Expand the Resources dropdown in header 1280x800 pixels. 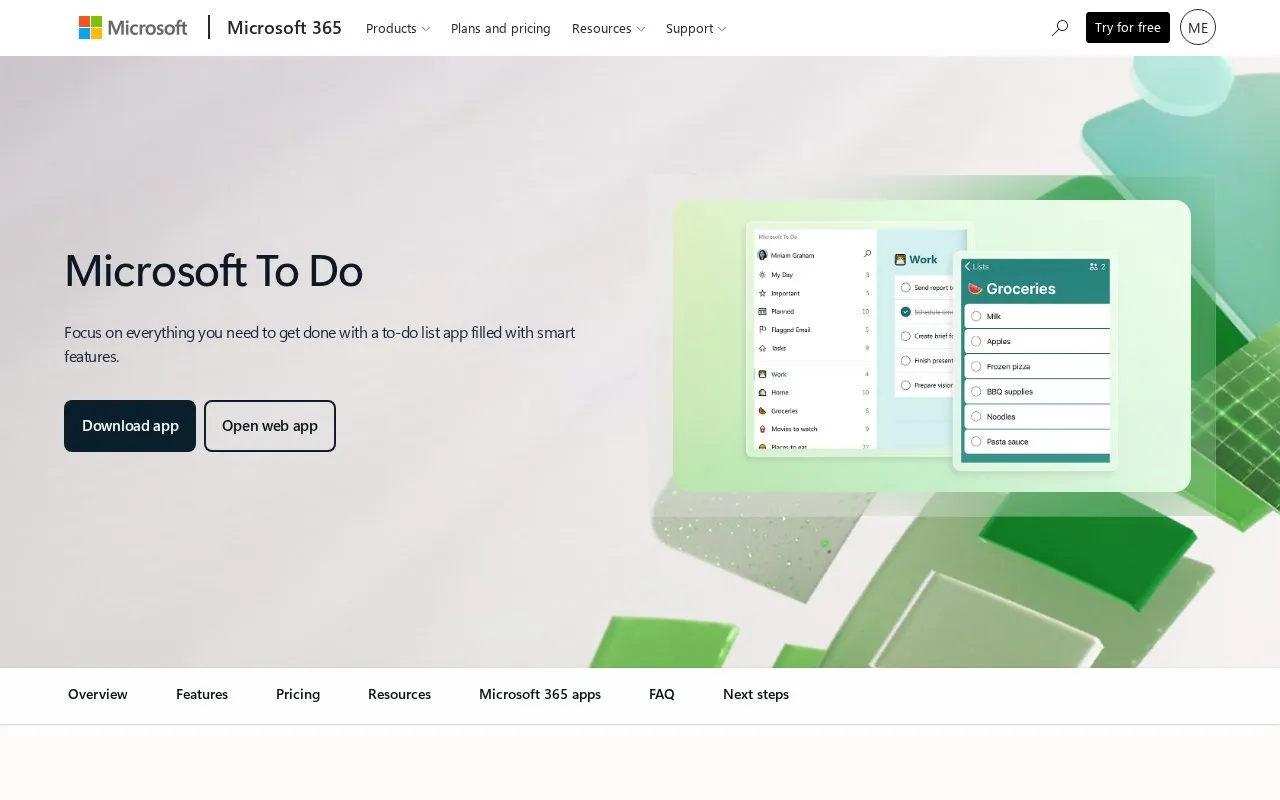[x=608, y=28]
